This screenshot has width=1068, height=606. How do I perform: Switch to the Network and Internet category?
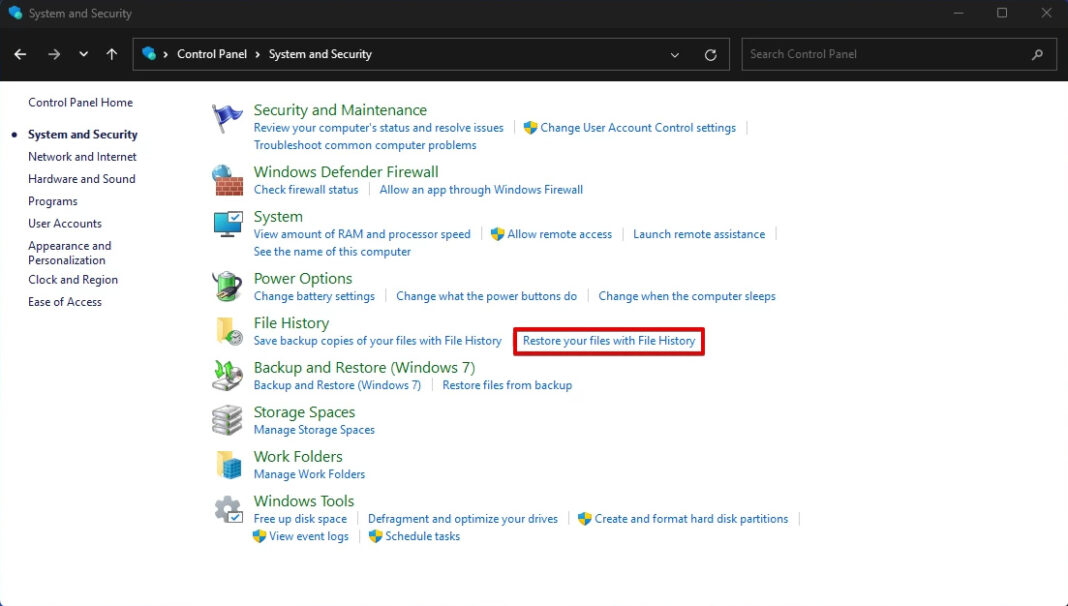pos(82,156)
